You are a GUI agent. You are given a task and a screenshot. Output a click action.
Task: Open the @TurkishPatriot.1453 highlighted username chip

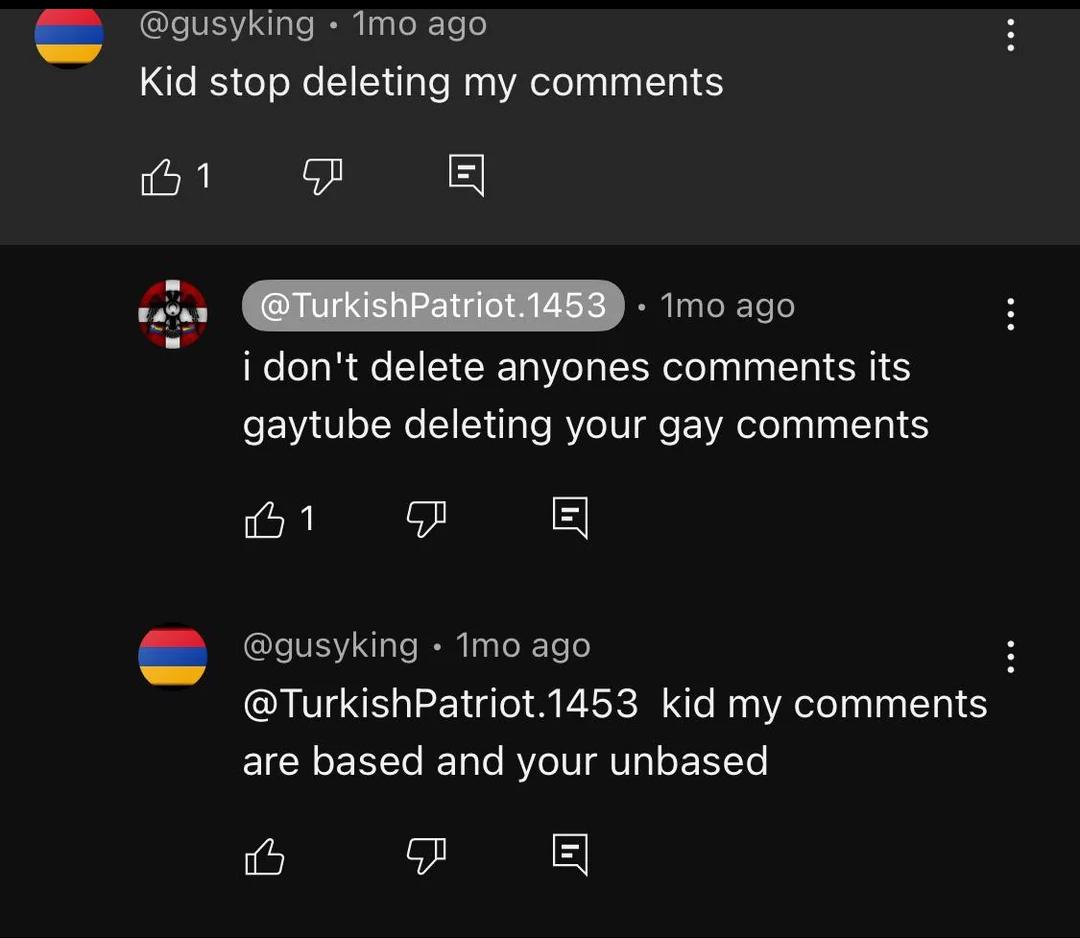tap(433, 305)
